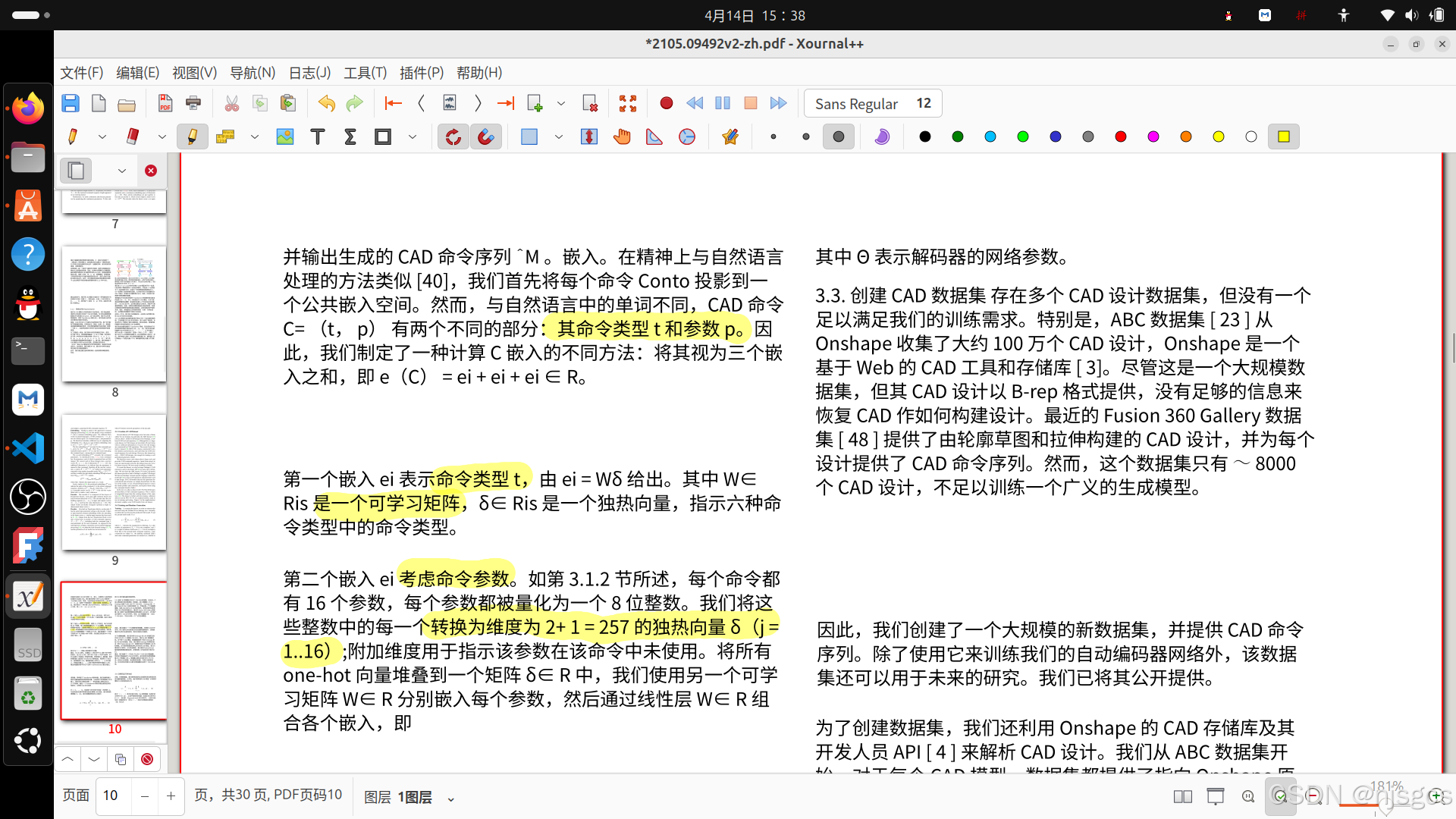Click the Sans Regular font button
This screenshot has width=1456, height=819.
tap(872, 103)
